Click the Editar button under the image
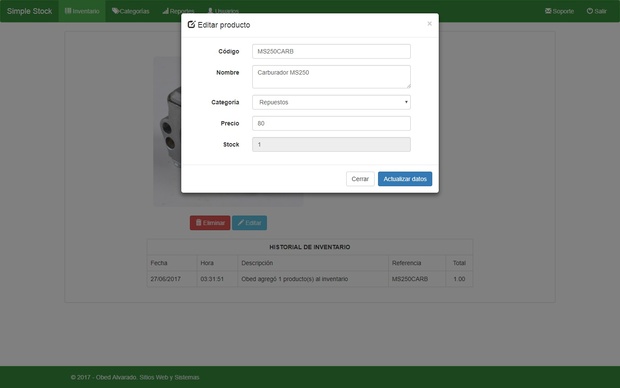The width and height of the screenshot is (620, 388). pyautogui.click(x=250, y=223)
